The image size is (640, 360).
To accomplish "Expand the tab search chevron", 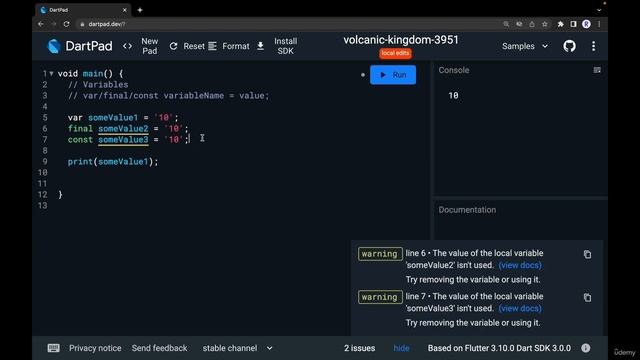I will pyautogui.click(x=599, y=10).
